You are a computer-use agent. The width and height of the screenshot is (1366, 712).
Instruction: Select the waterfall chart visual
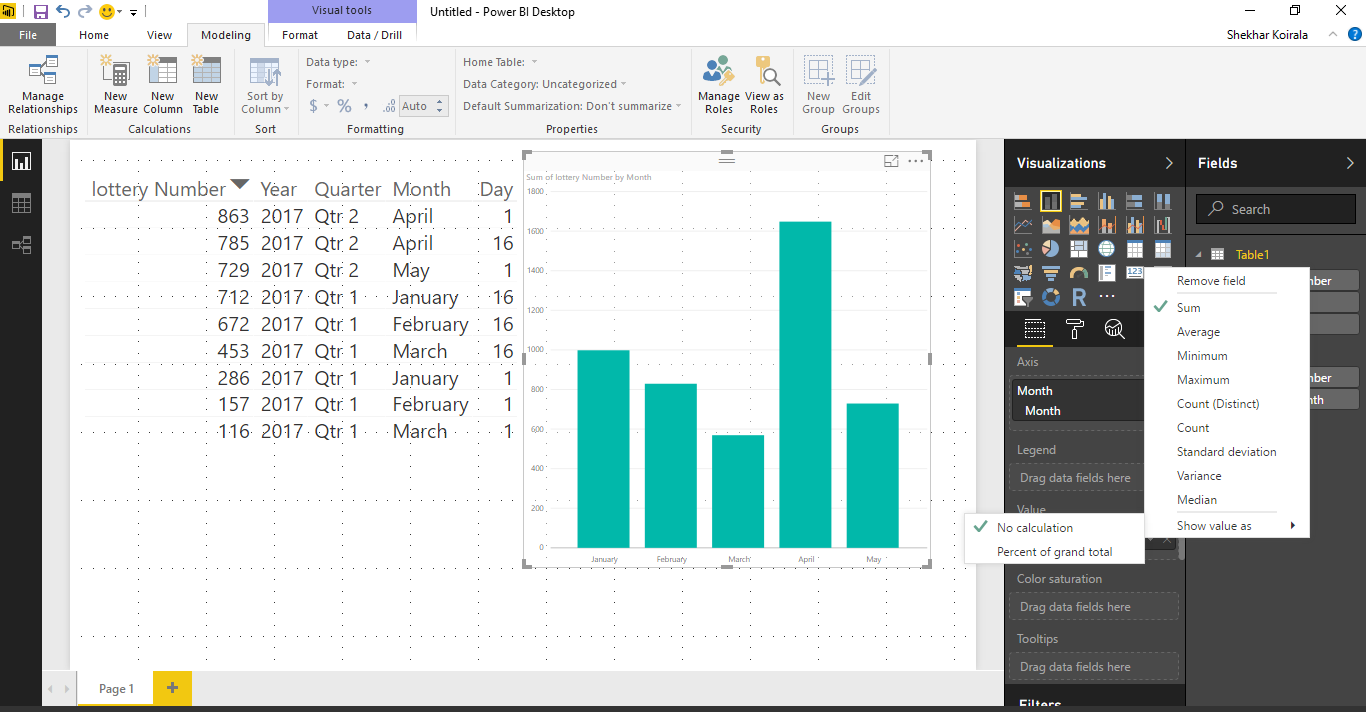(1162, 225)
